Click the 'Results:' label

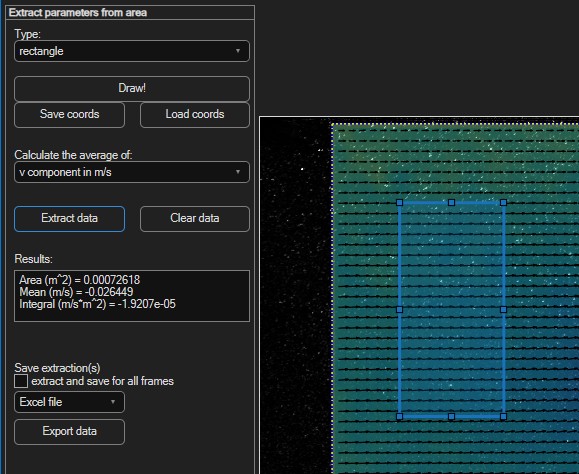(34, 259)
